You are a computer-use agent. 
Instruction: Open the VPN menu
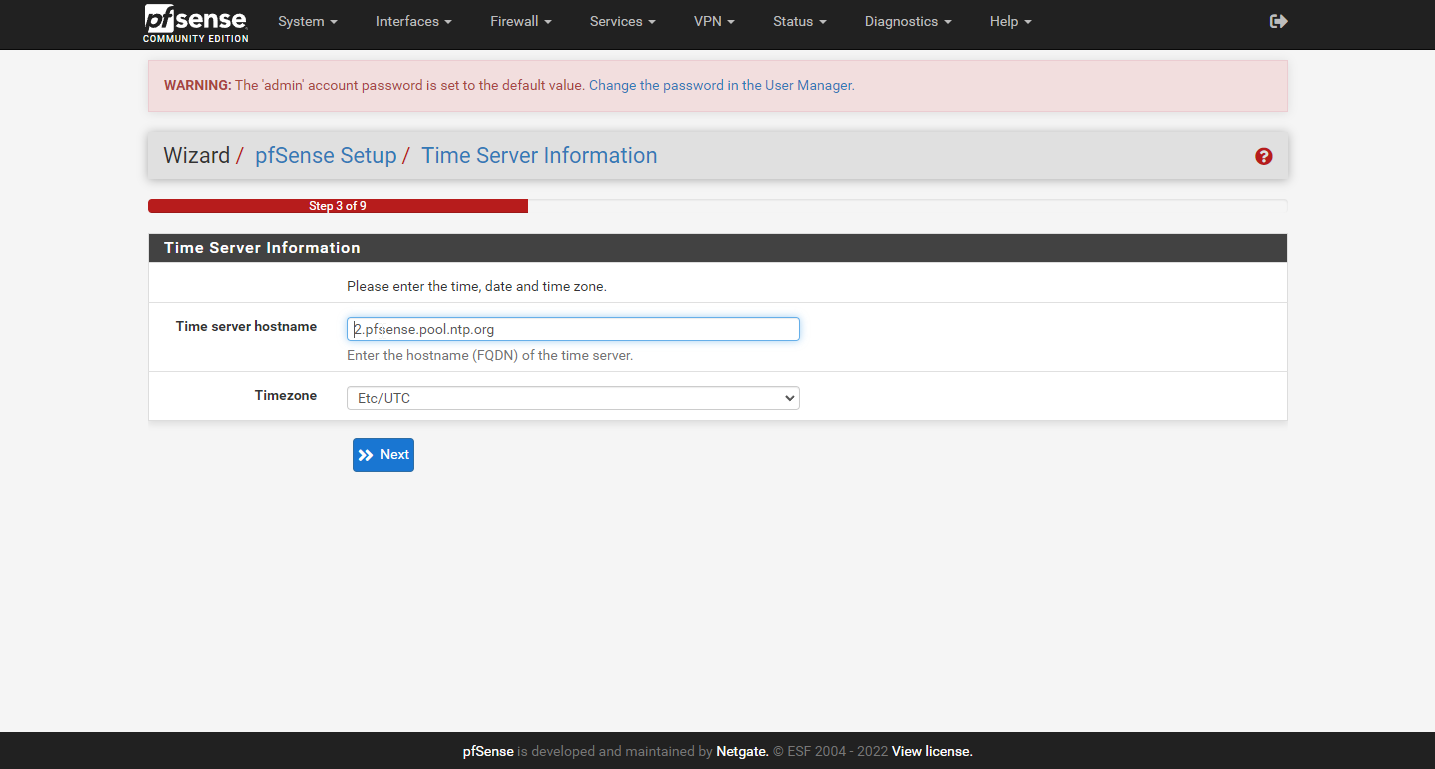coord(715,21)
